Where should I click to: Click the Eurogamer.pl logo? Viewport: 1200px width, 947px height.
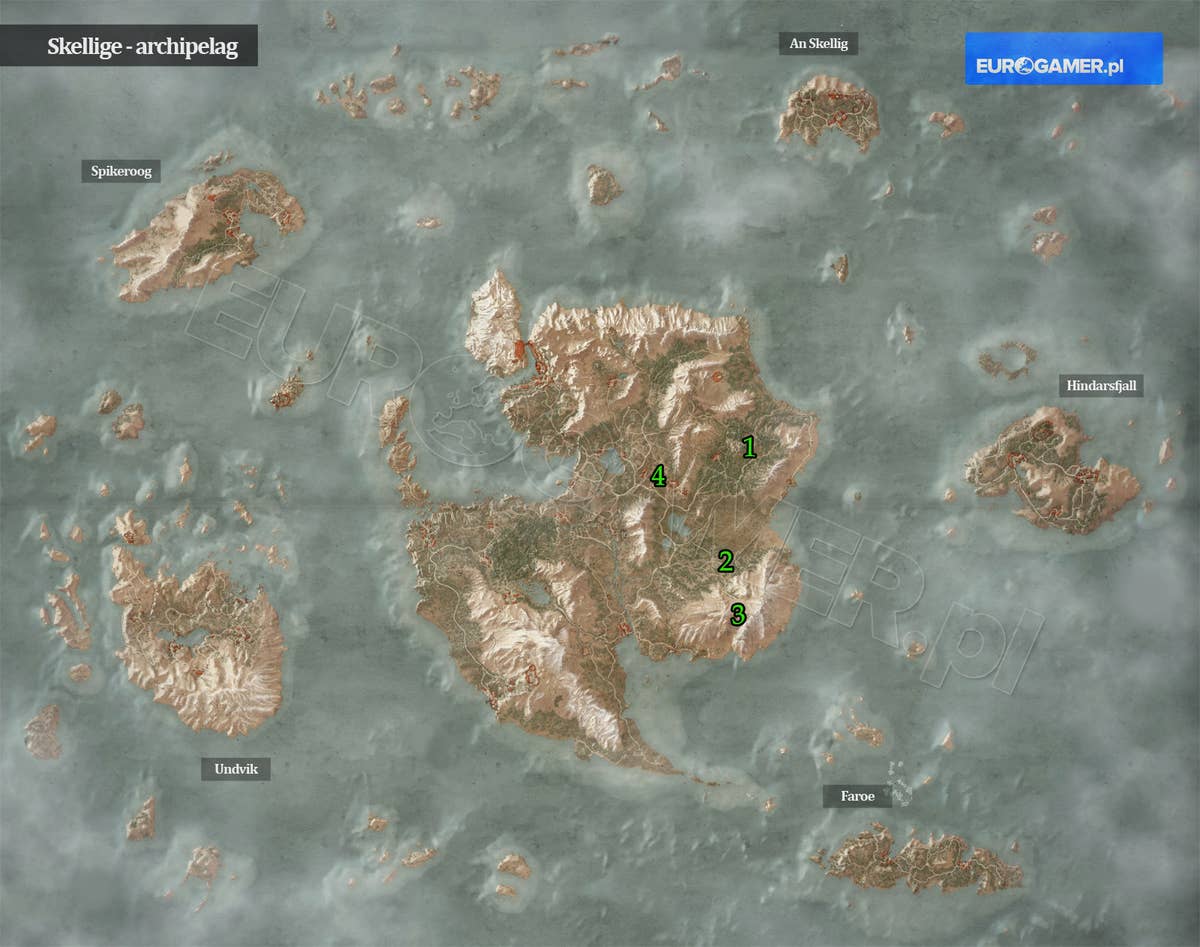click(1063, 58)
